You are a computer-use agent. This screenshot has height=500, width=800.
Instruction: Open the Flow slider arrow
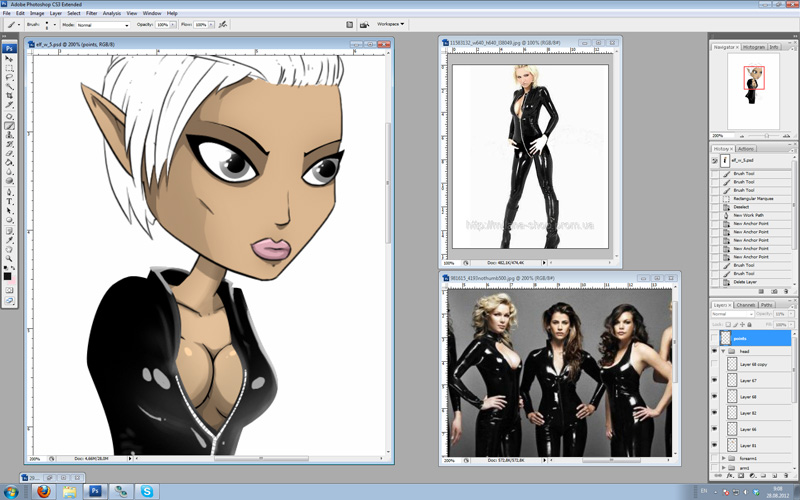[x=211, y=24]
